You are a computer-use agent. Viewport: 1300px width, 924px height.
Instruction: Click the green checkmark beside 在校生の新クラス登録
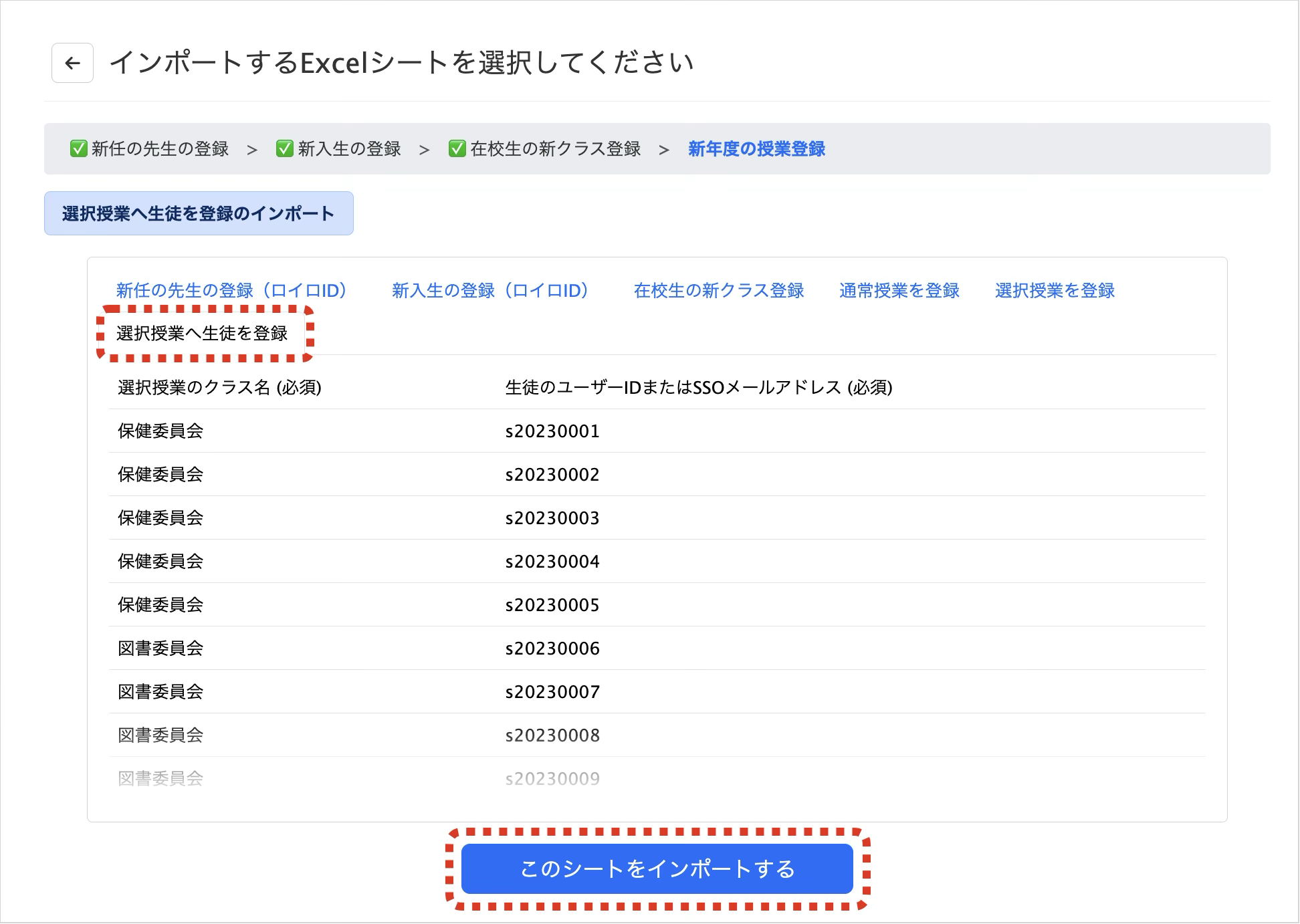[457, 148]
